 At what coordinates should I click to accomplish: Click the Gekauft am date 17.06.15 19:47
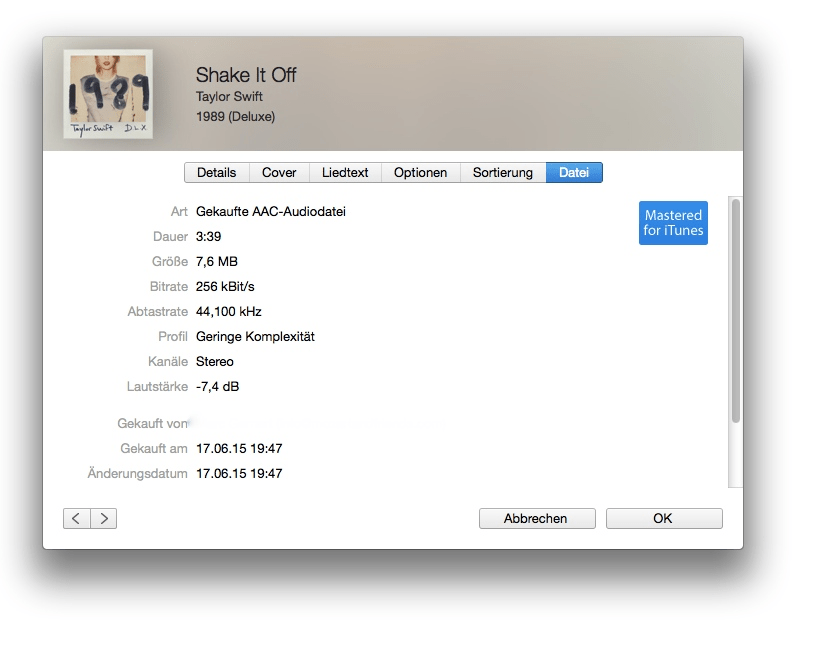click(239, 449)
